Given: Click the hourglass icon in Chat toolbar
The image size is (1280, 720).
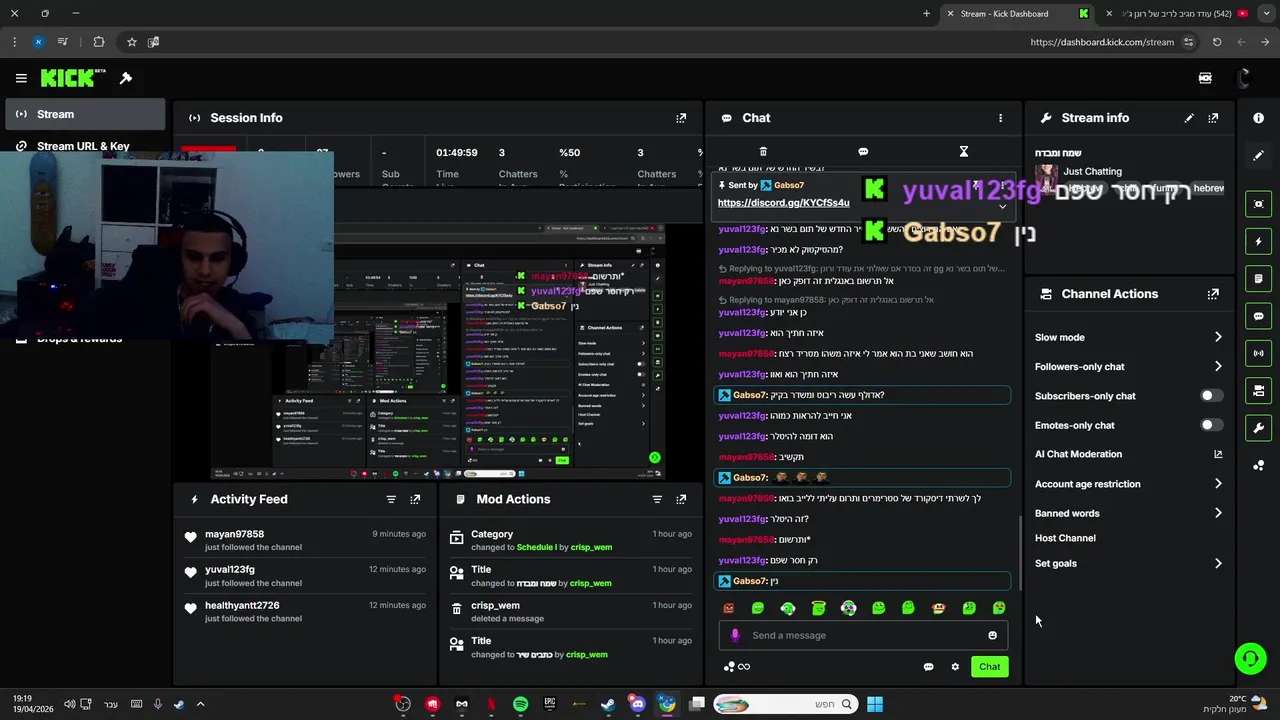Looking at the screenshot, I should tap(964, 152).
